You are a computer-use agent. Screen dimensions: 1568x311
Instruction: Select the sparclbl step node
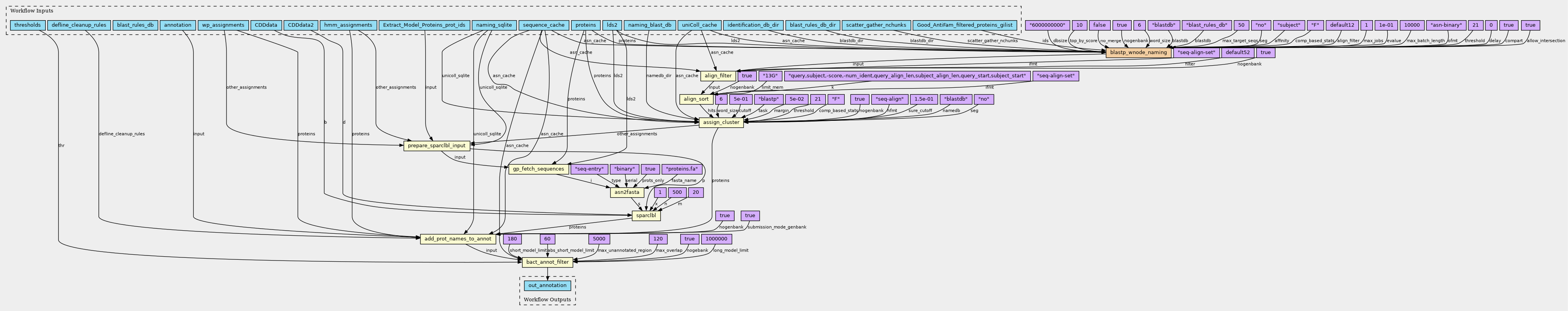click(646, 215)
